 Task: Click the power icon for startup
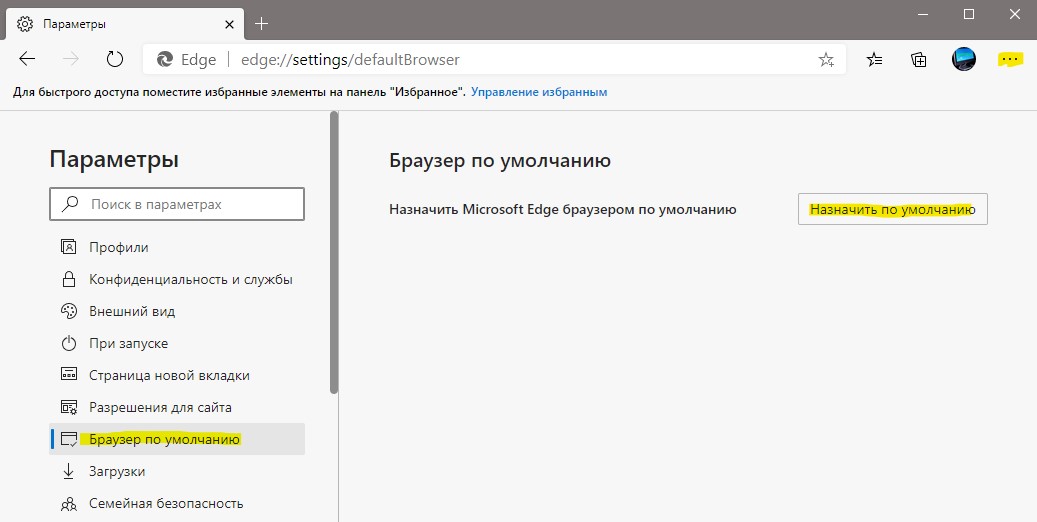click(68, 343)
